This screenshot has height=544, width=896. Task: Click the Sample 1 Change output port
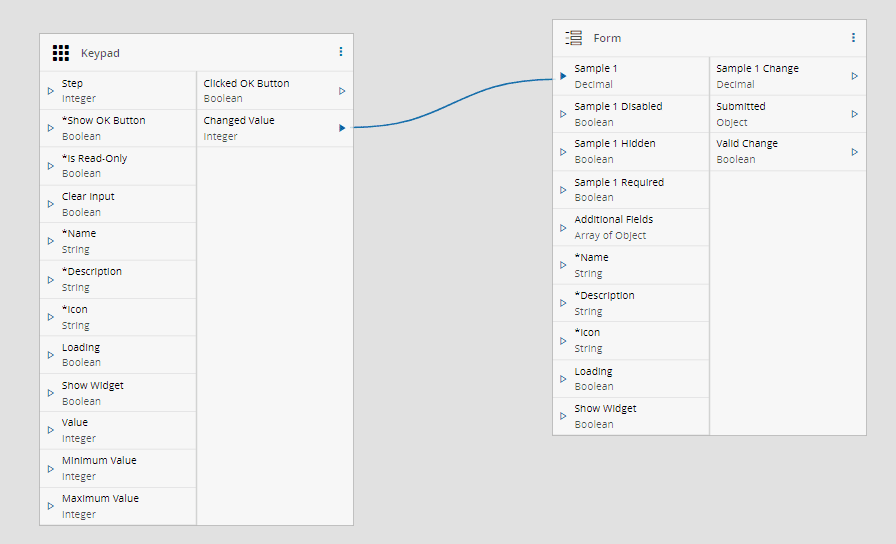point(855,76)
